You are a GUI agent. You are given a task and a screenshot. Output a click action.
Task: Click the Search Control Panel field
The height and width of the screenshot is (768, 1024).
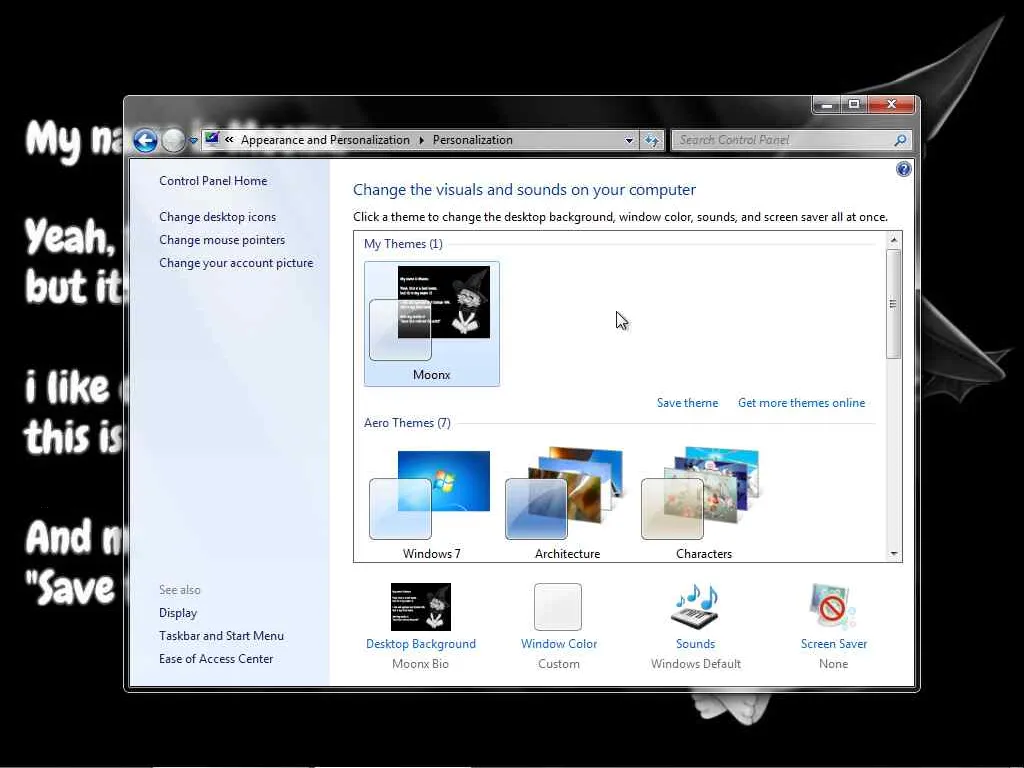(x=791, y=140)
